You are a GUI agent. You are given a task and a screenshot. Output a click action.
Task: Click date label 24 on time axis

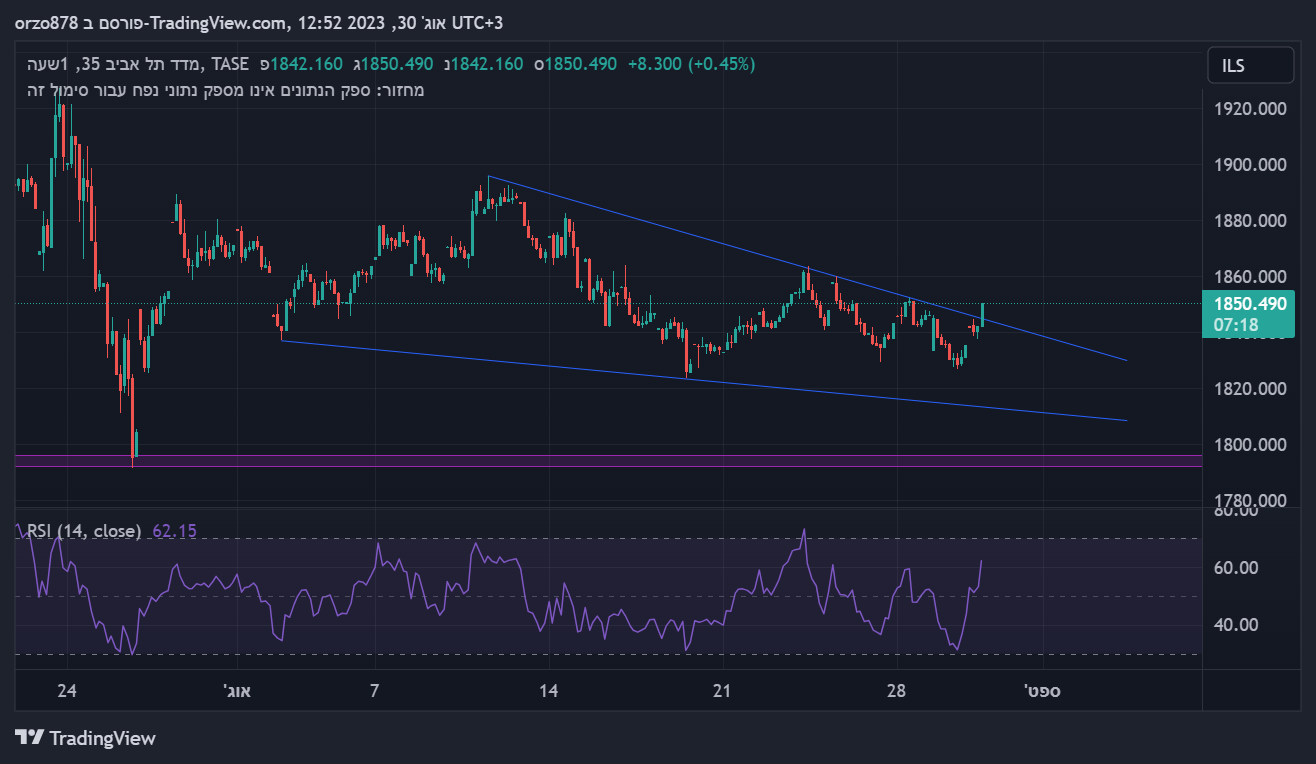67,691
